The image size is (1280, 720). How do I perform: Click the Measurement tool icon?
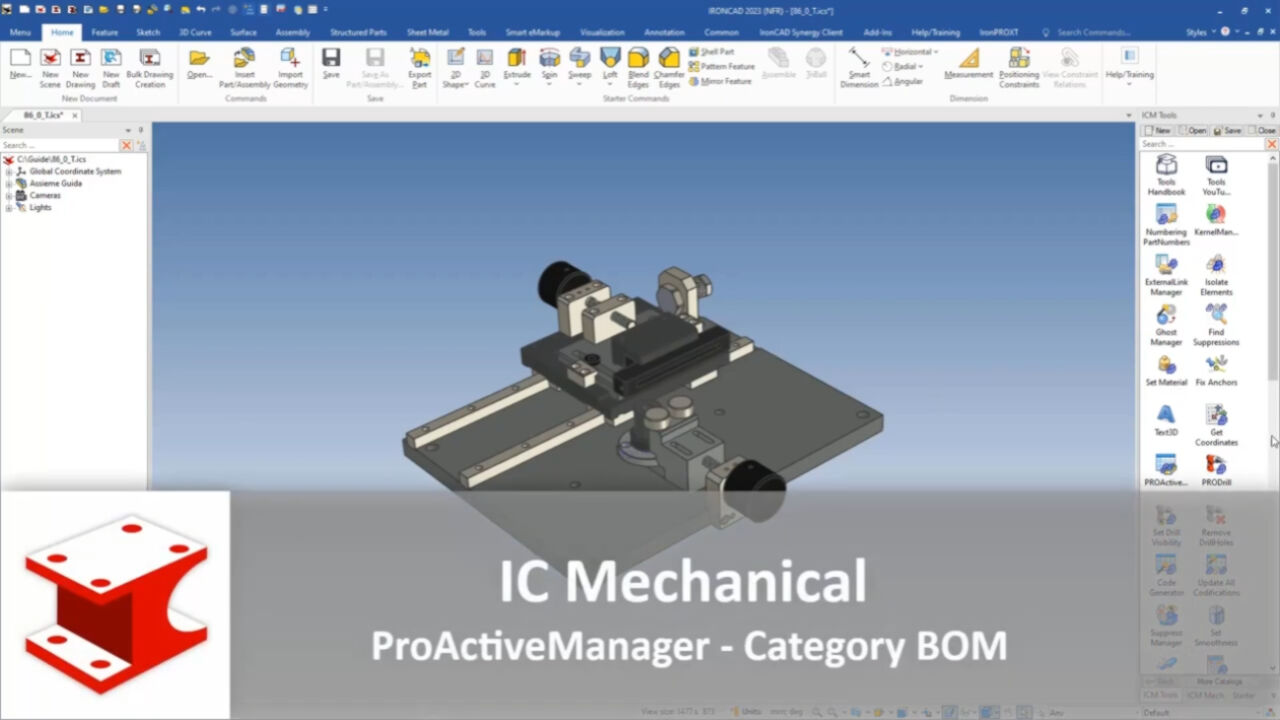[968, 64]
